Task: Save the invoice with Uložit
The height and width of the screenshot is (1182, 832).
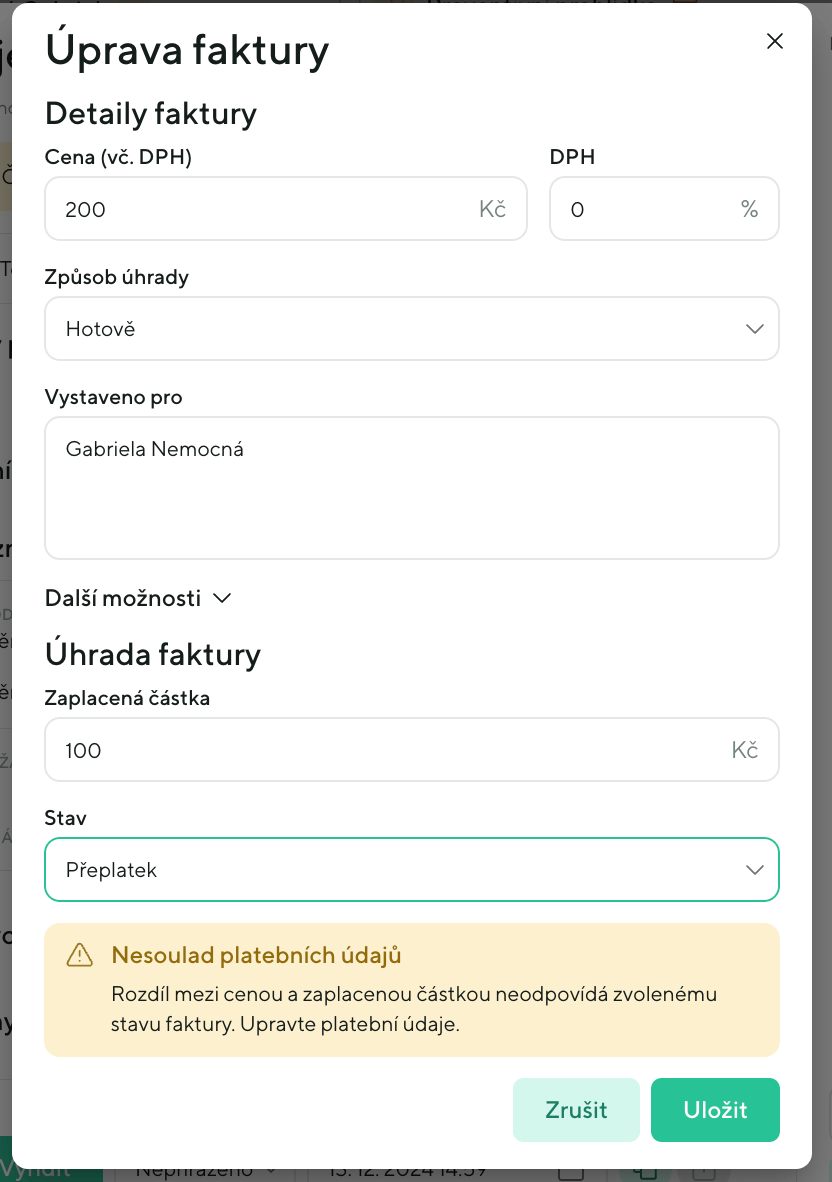Action: [x=715, y=1110]
